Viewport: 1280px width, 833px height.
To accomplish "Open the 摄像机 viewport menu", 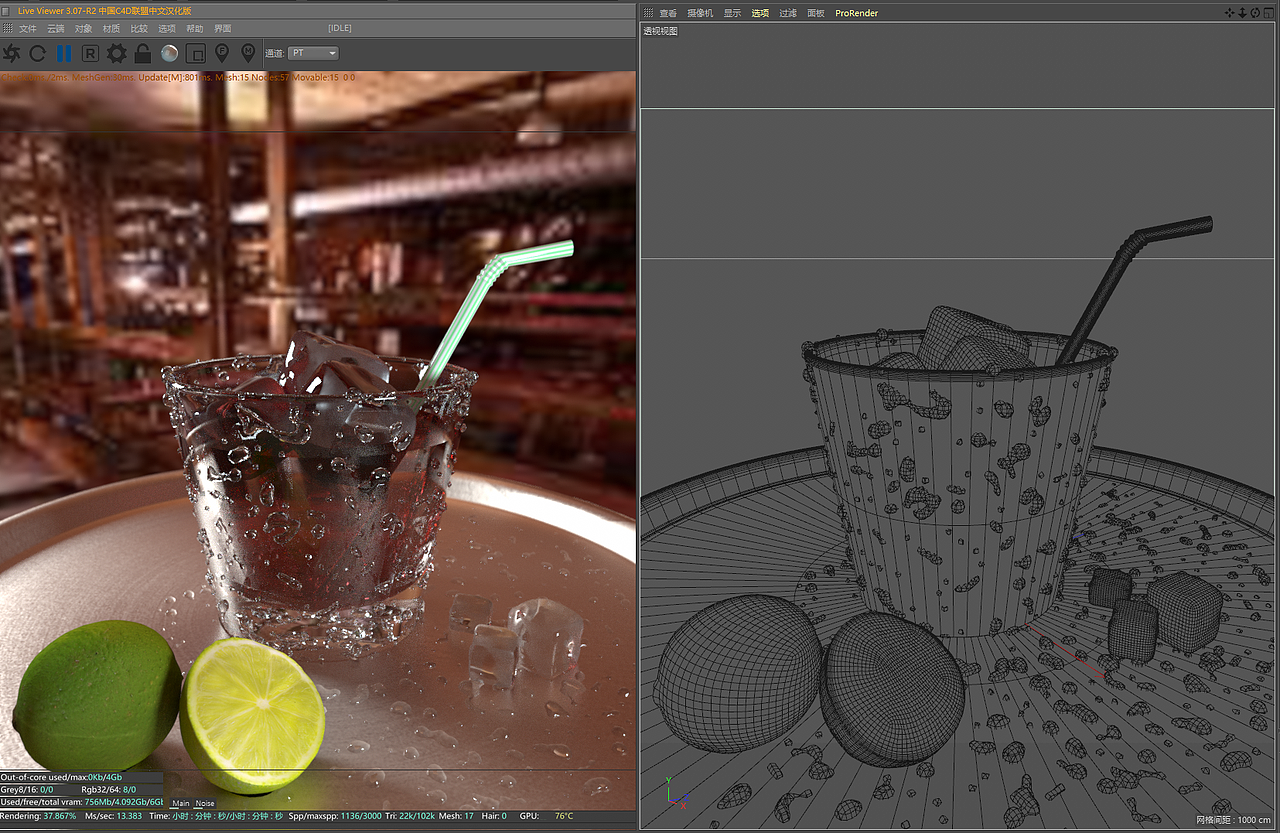I will [x=700, y=13].
